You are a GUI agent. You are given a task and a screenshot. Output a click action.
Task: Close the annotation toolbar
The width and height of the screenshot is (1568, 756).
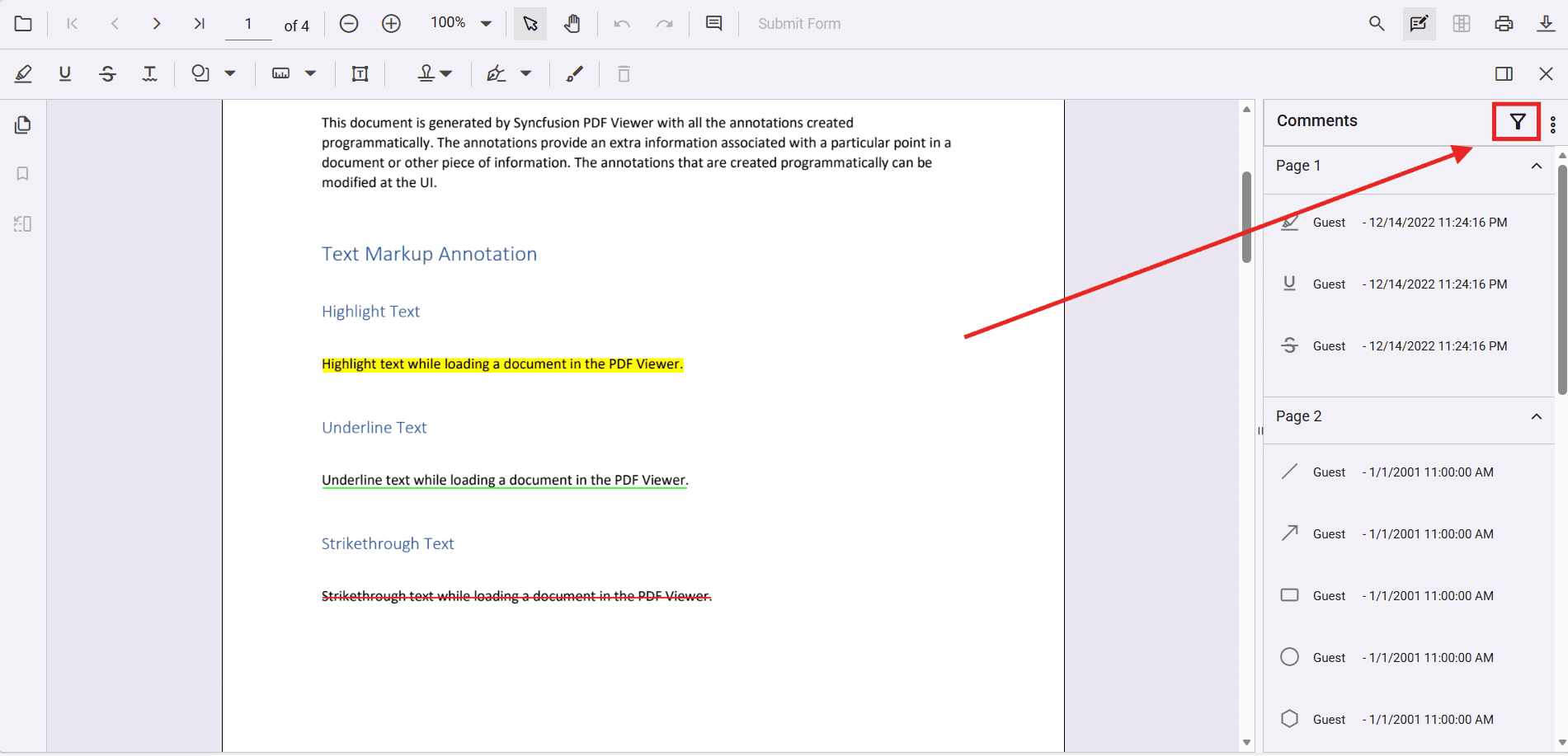tap(1546, 74)
